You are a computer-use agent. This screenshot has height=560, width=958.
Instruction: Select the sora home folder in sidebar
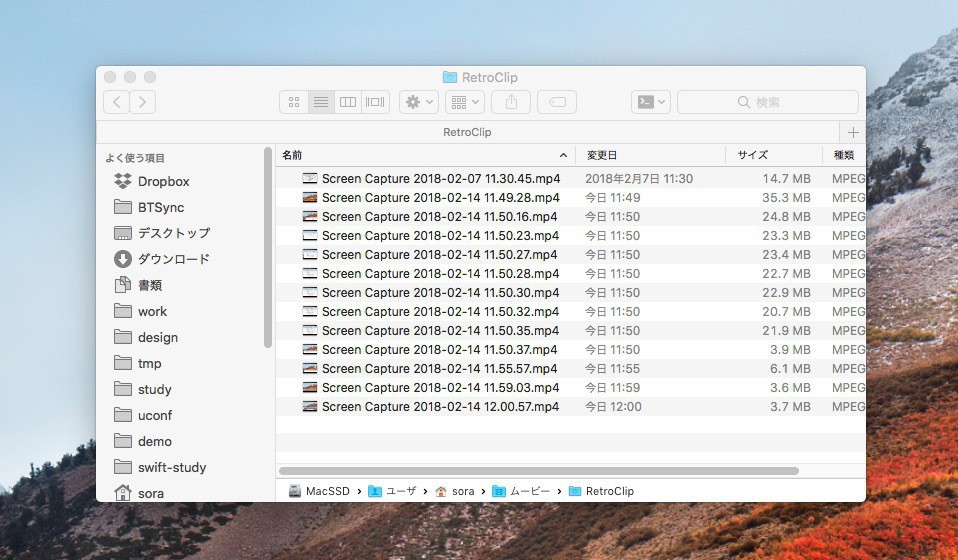tap(150, 493)
